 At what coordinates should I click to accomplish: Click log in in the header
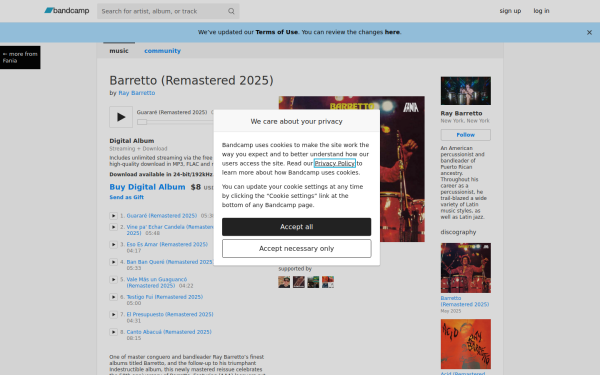[541, 11]
